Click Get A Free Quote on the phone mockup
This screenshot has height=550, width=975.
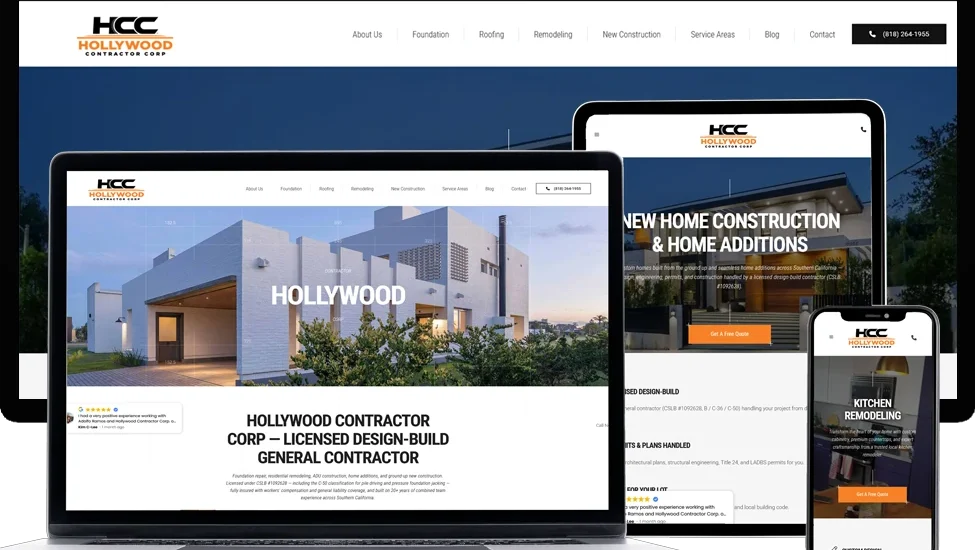point(872,494)
